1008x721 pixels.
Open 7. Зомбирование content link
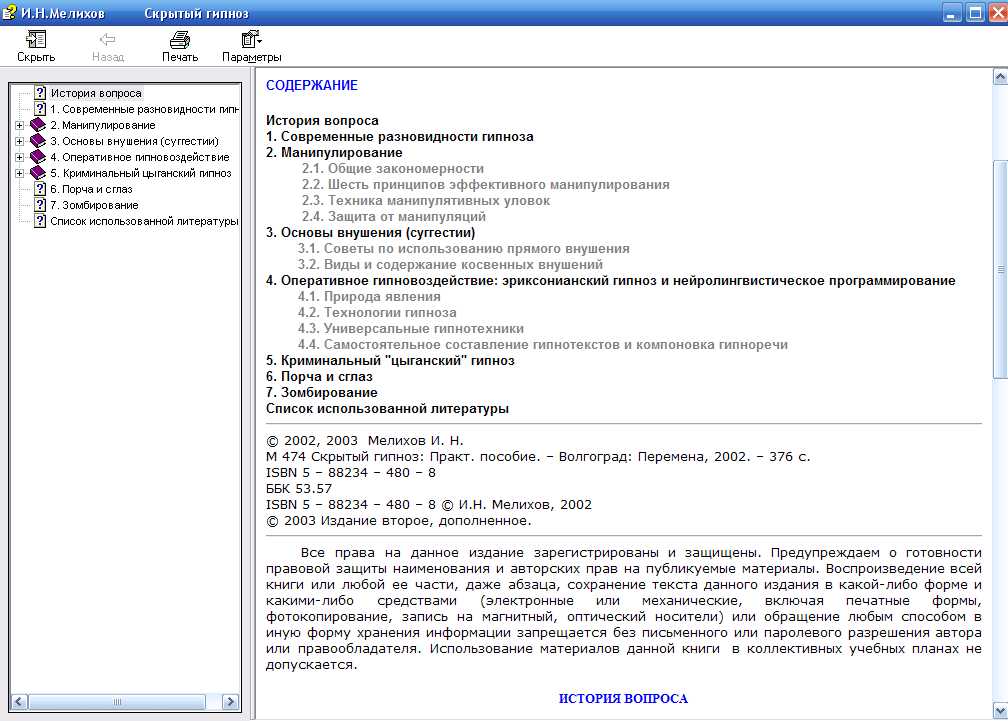click(x=321, y=393)
